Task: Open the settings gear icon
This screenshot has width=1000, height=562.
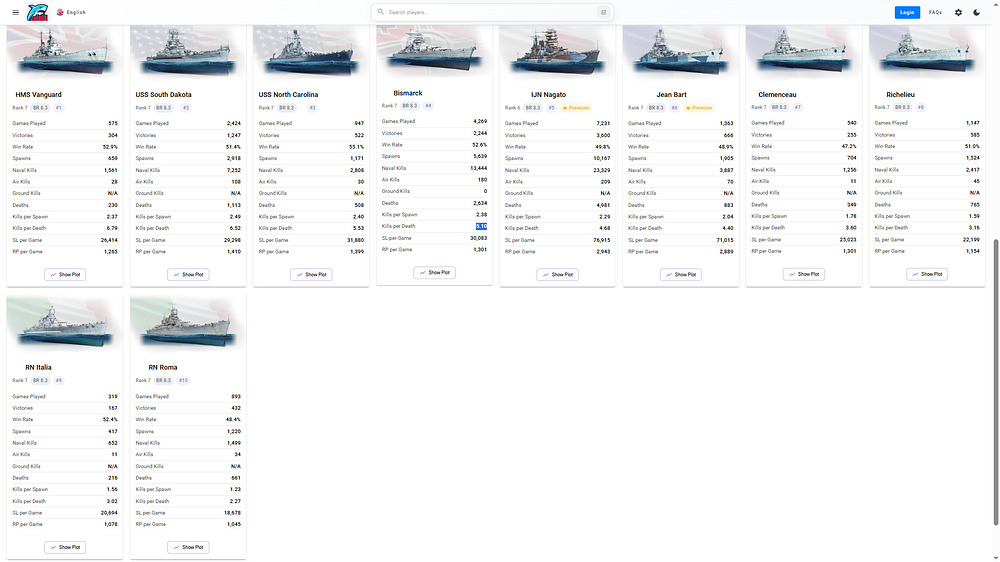Action: (958, 12)
